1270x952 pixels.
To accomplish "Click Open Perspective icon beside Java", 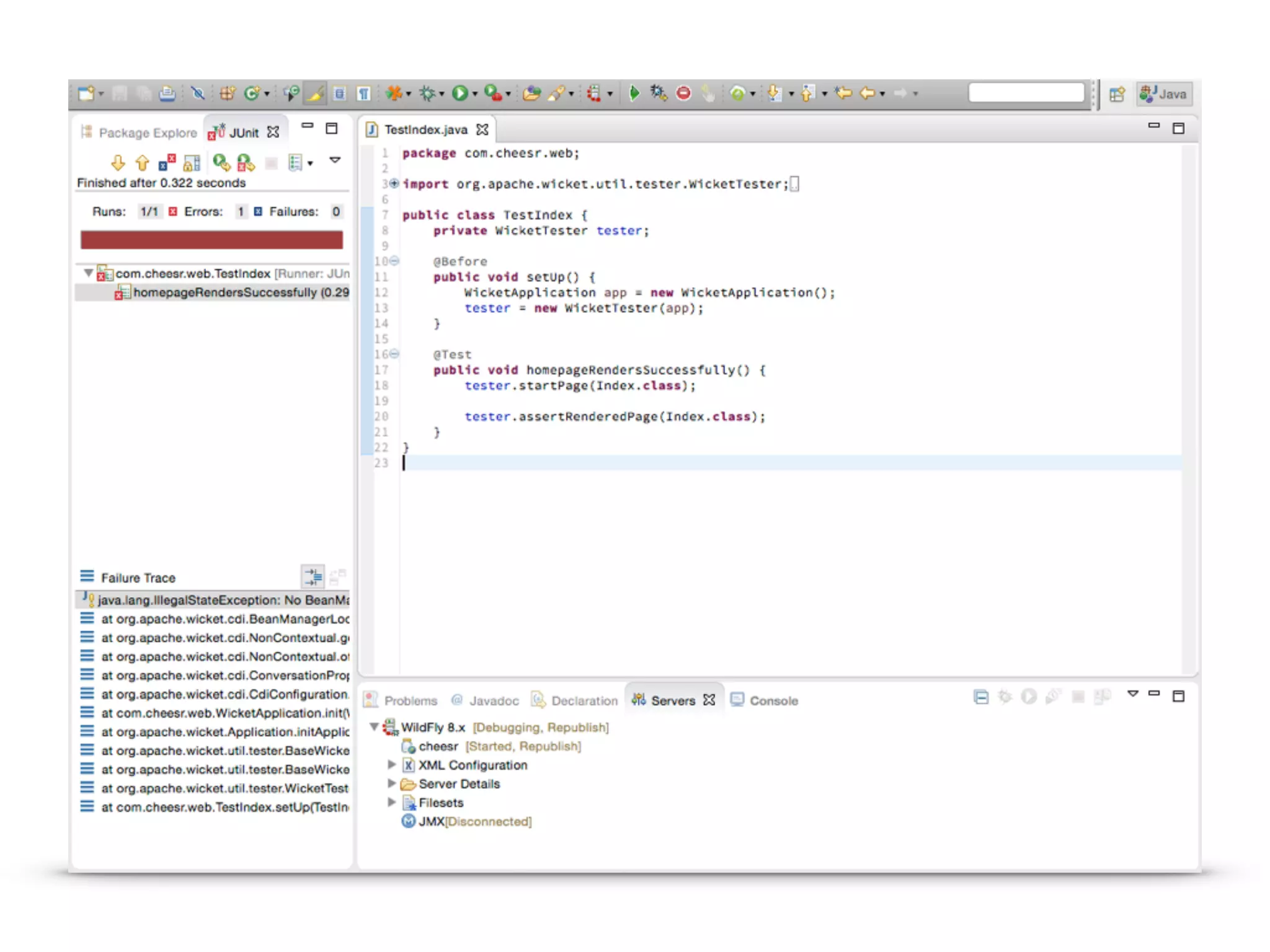I will [x=1117, y=94].
